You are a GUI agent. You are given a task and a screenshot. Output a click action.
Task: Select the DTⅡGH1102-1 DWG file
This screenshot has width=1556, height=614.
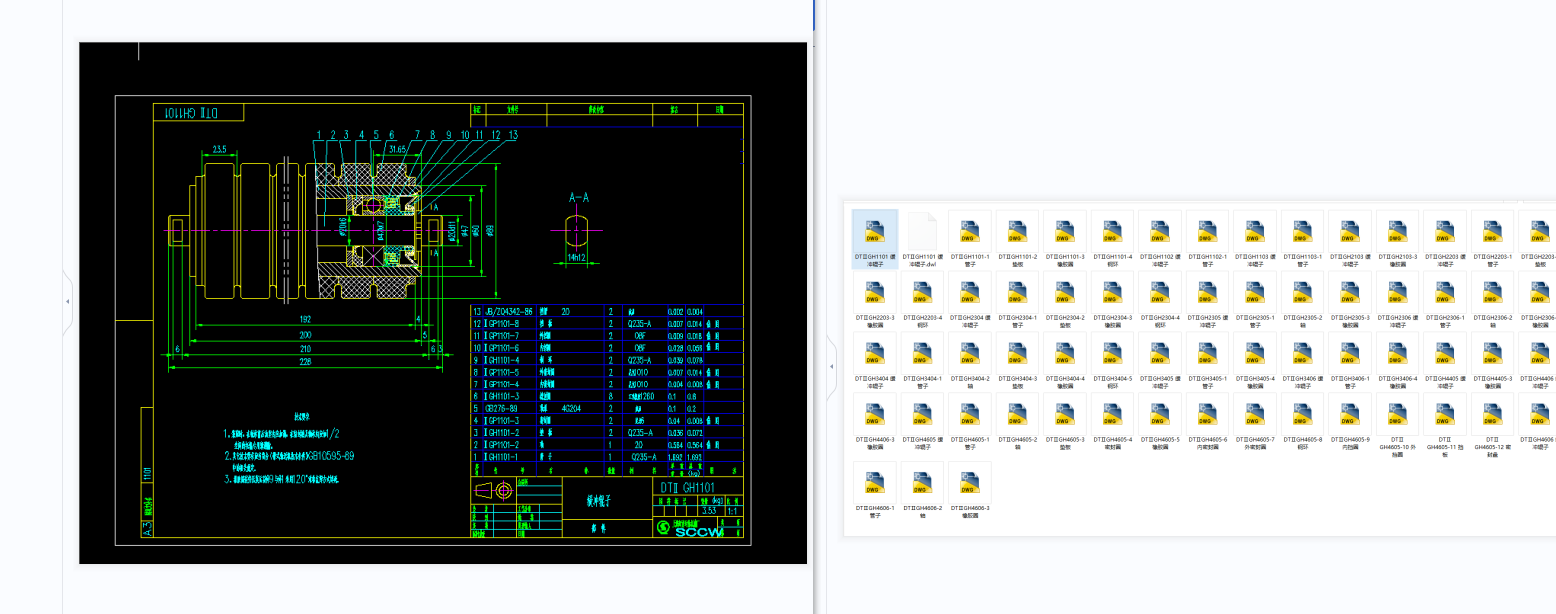pyautogui.click(x=1208, y=239)
